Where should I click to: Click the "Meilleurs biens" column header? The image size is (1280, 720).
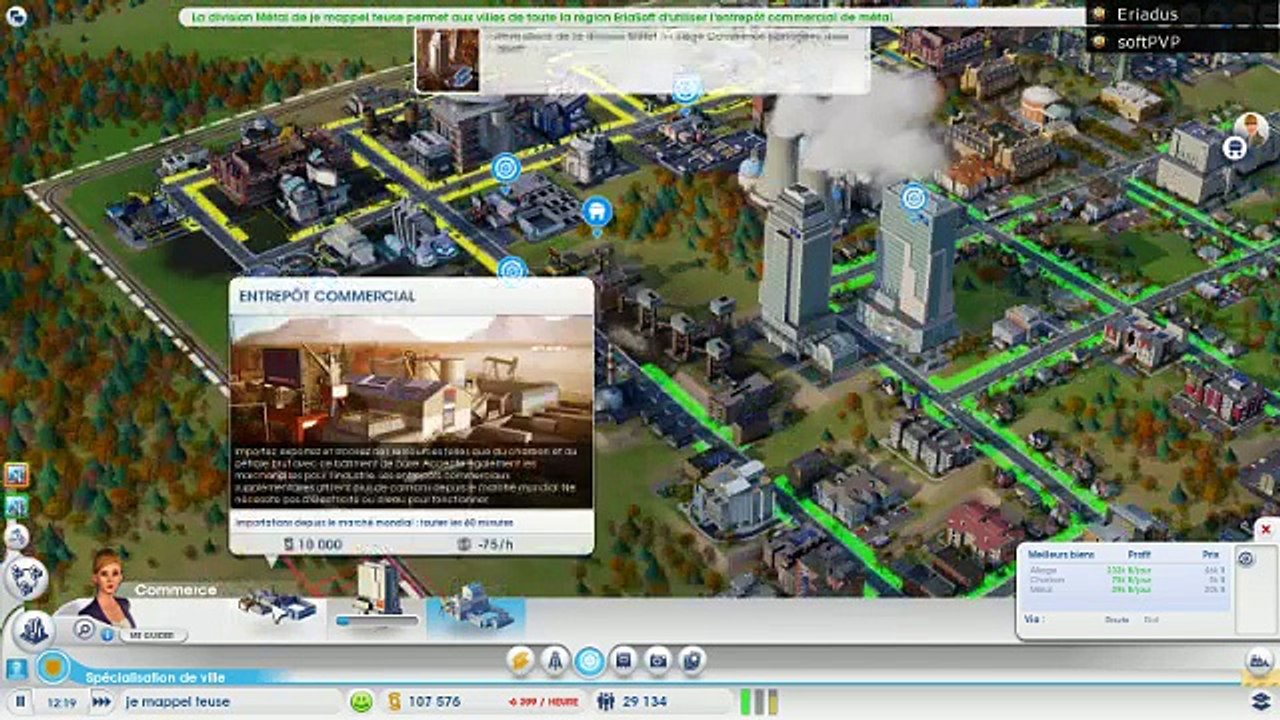[1062, 554]
